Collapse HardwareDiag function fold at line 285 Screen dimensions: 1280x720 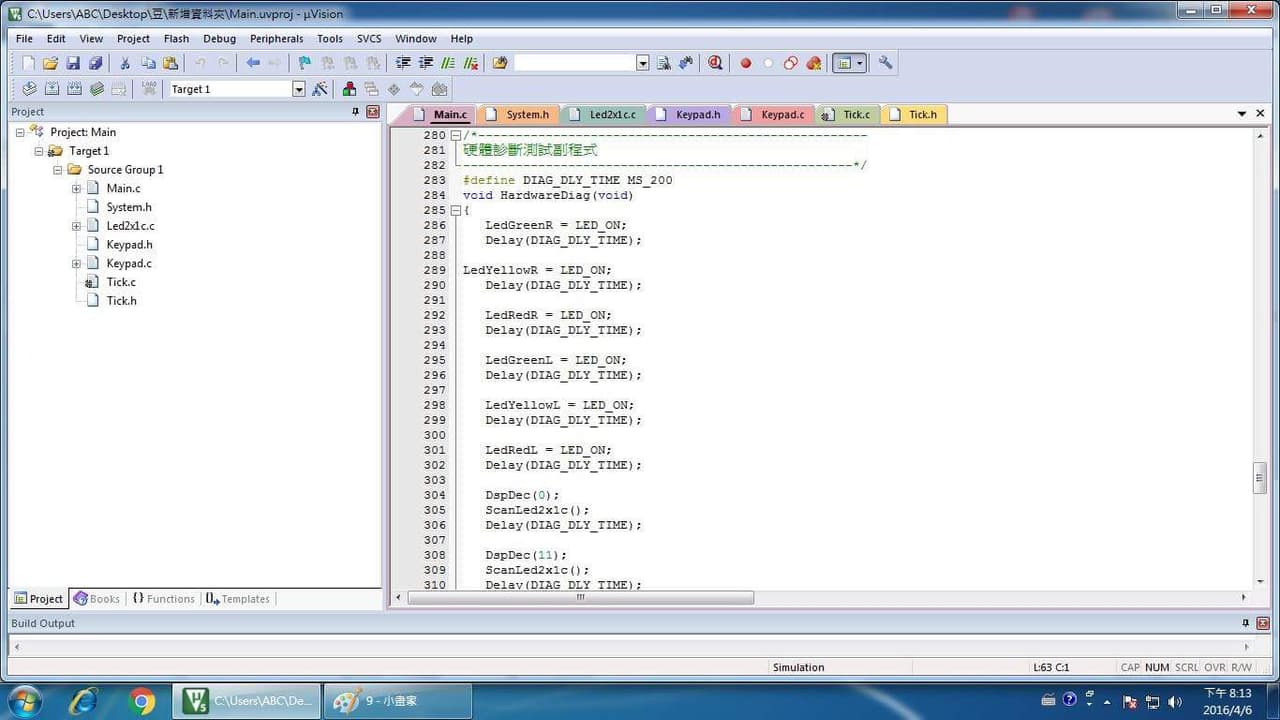(x=455, y=210)
